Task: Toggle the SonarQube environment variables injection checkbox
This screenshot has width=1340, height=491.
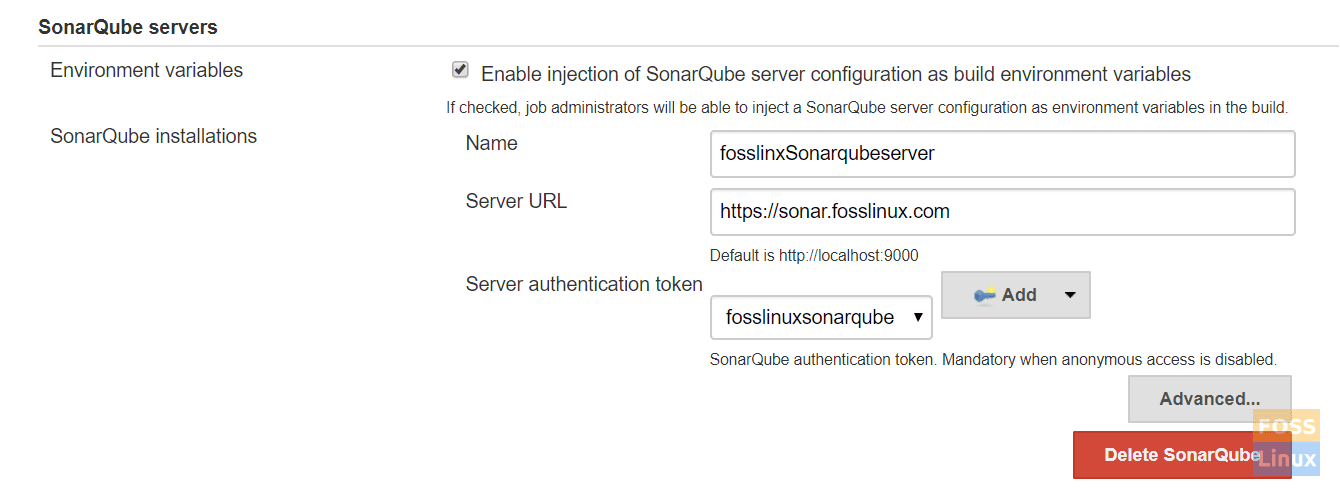Action: (460, 70)
